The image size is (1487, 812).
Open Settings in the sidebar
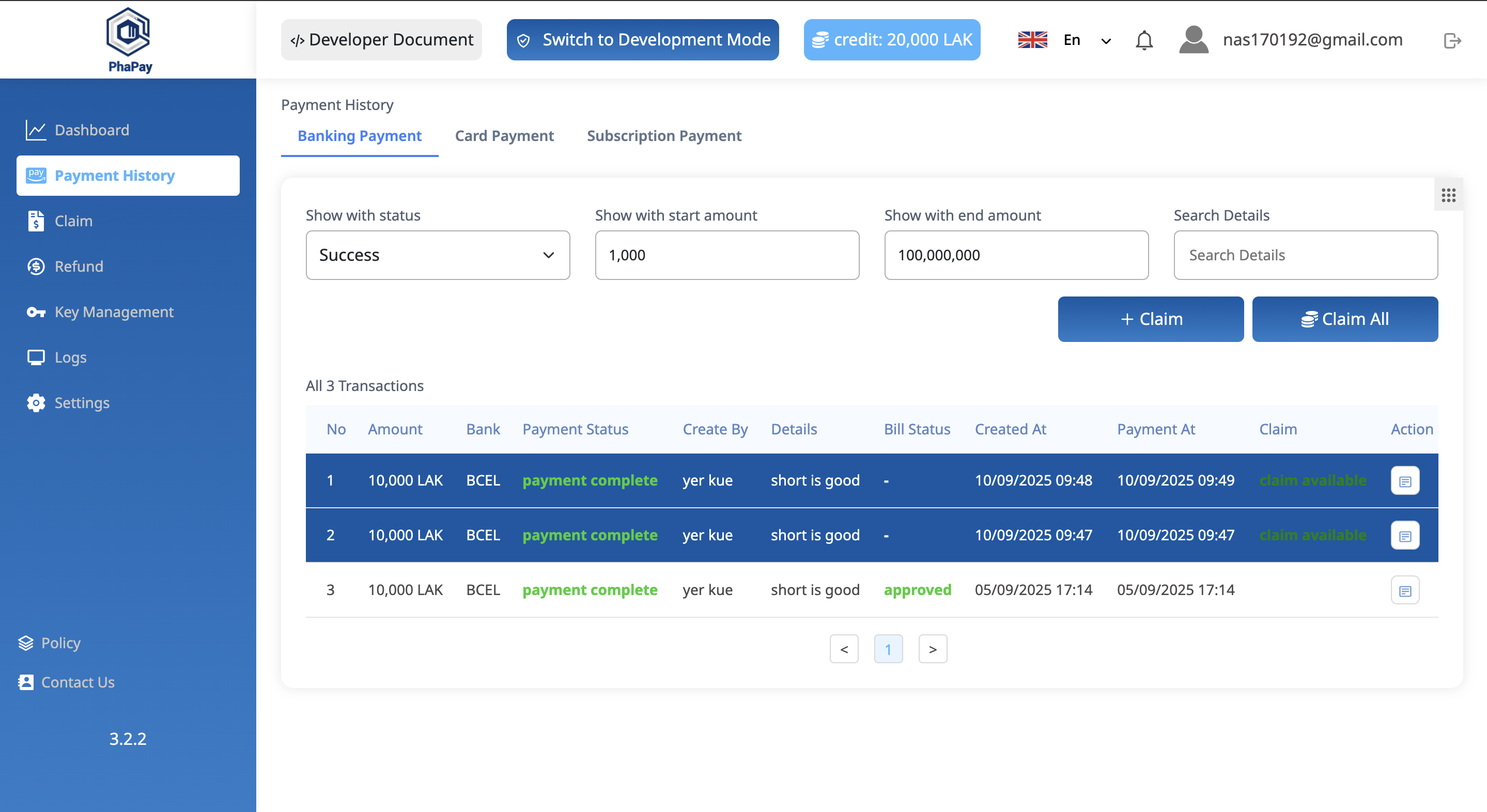(x=82, y=403)
